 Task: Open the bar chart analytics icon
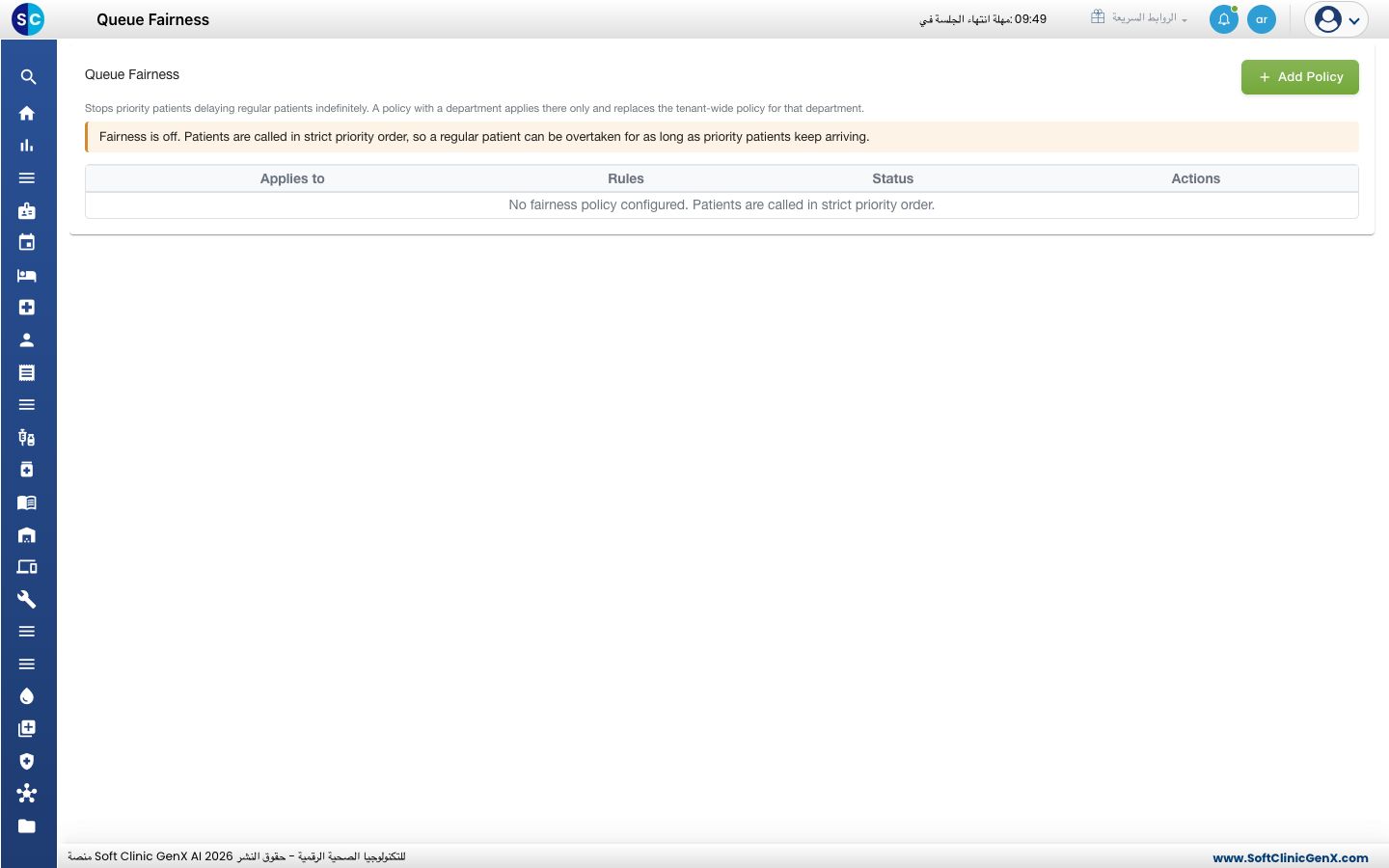27,146
